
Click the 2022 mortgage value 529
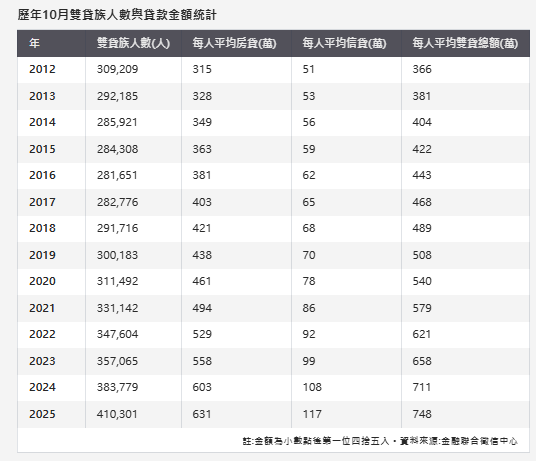(x=202, y=334)
